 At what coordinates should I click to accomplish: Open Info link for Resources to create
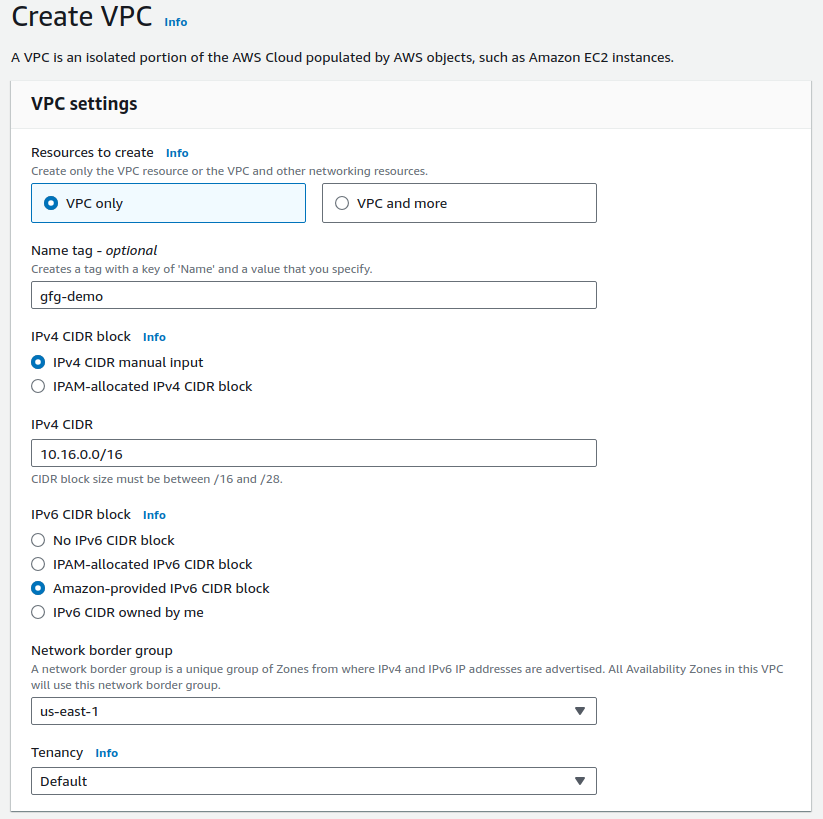coord(177,153)
